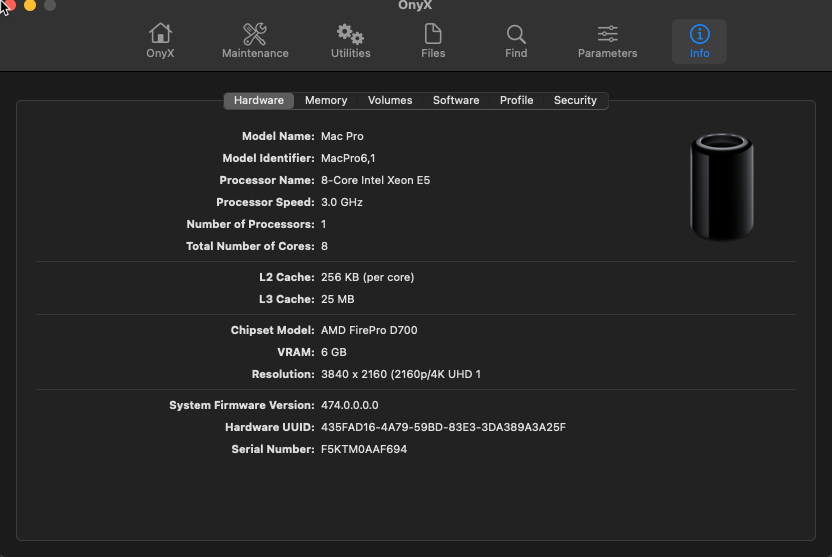Switch to the Memory tab
This screenshot has width=832, height=557.
click(326, 100)
